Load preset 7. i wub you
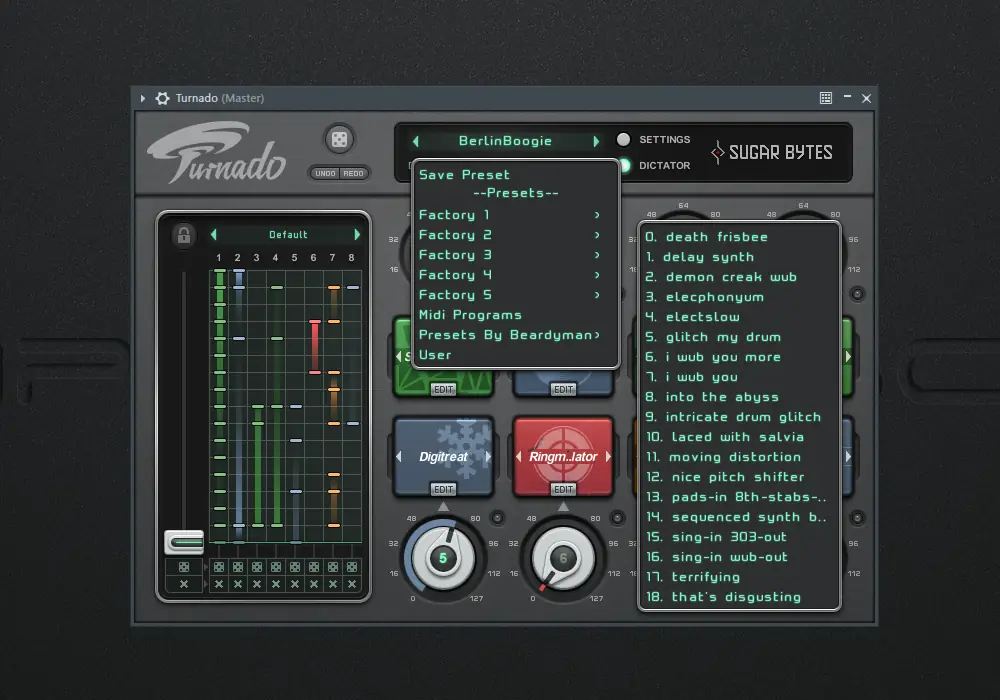1000x700 pixels. [x=740, y=377]
